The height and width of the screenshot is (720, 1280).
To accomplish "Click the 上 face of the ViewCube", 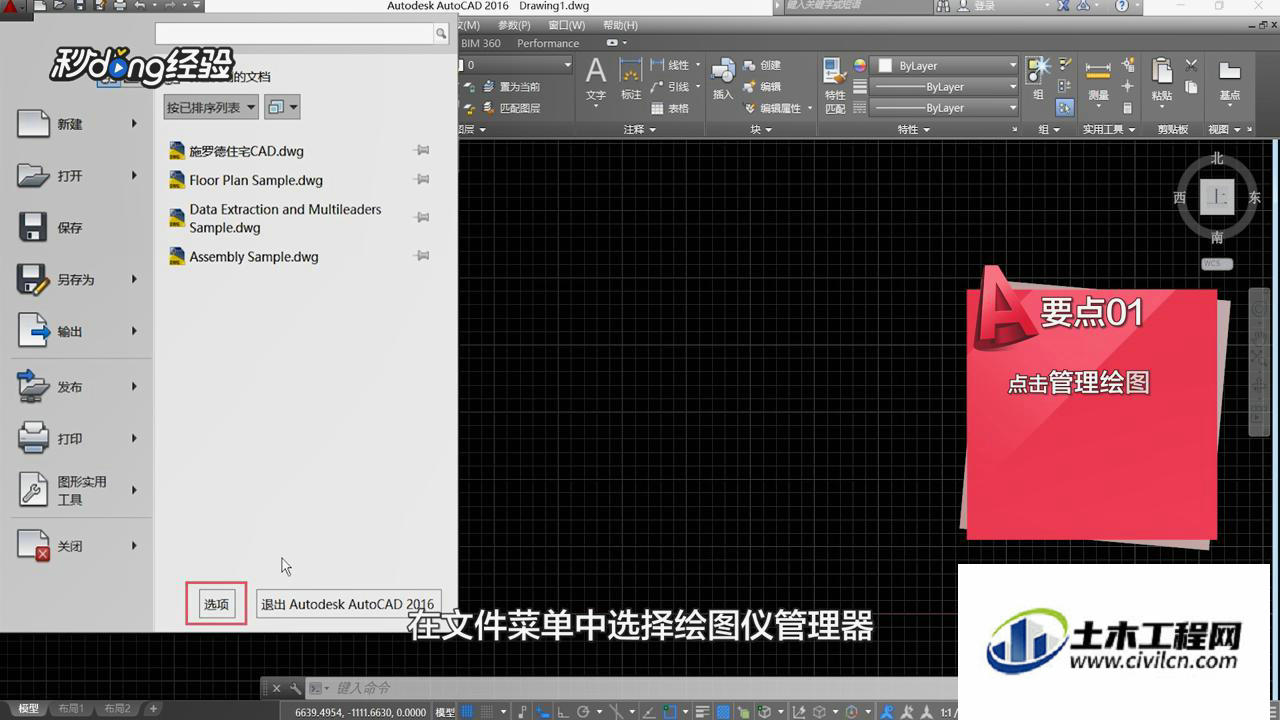I will coord(1217,197).
